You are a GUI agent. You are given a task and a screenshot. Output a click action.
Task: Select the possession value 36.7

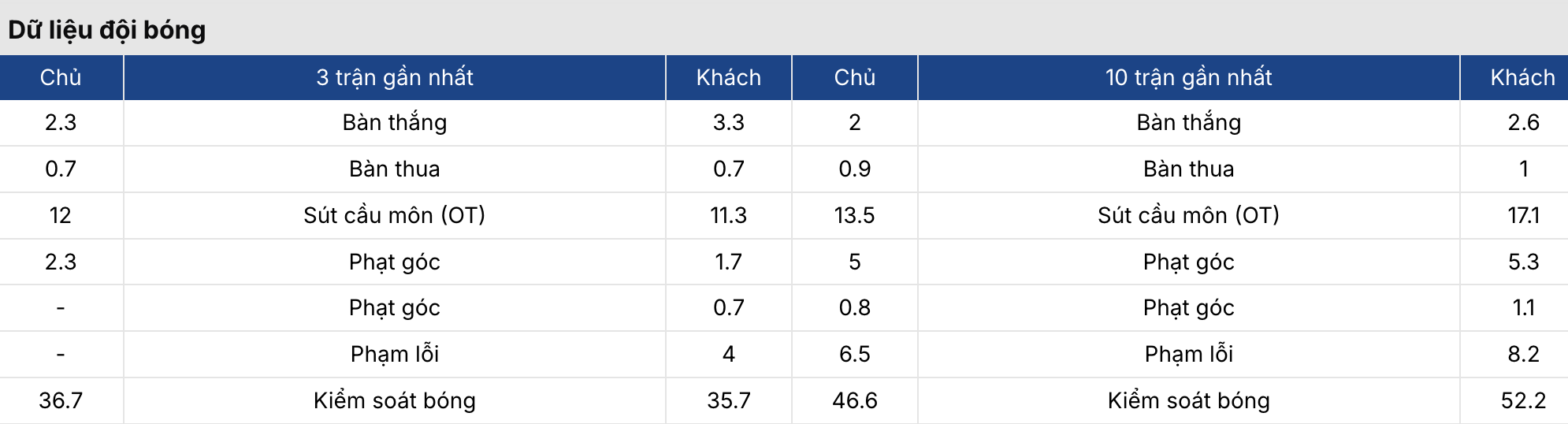click(x=61, y=400)
